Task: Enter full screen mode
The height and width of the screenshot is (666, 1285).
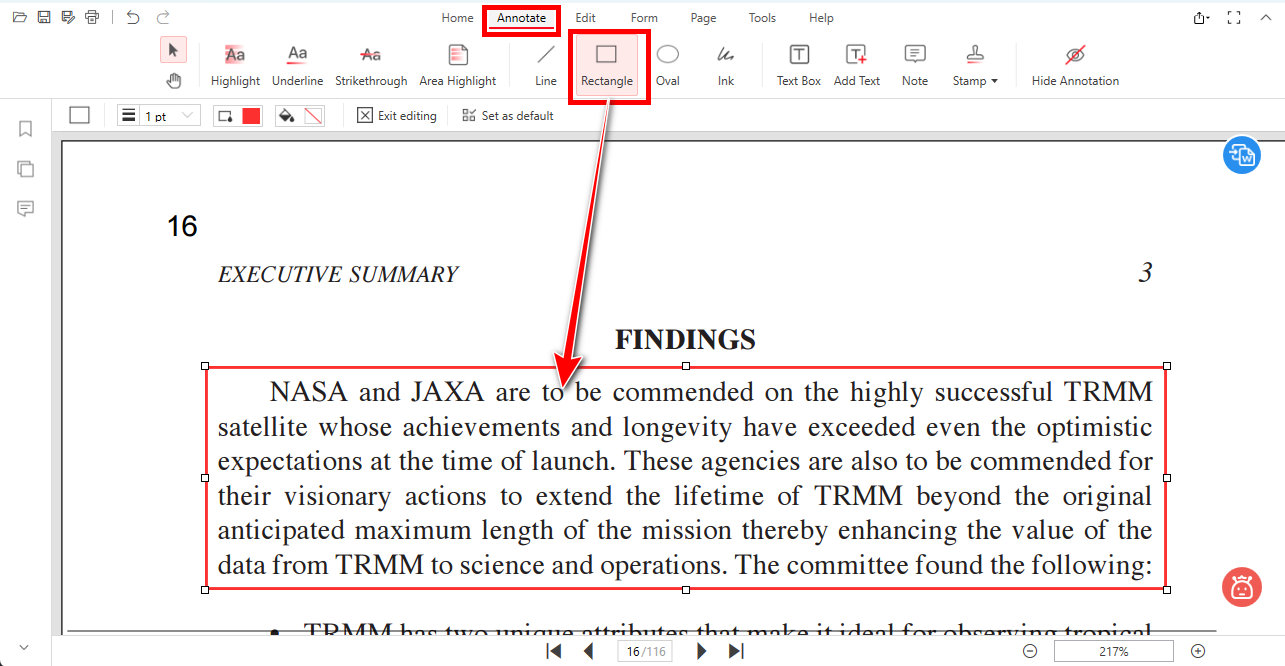Action: (x=1234, y=18)
